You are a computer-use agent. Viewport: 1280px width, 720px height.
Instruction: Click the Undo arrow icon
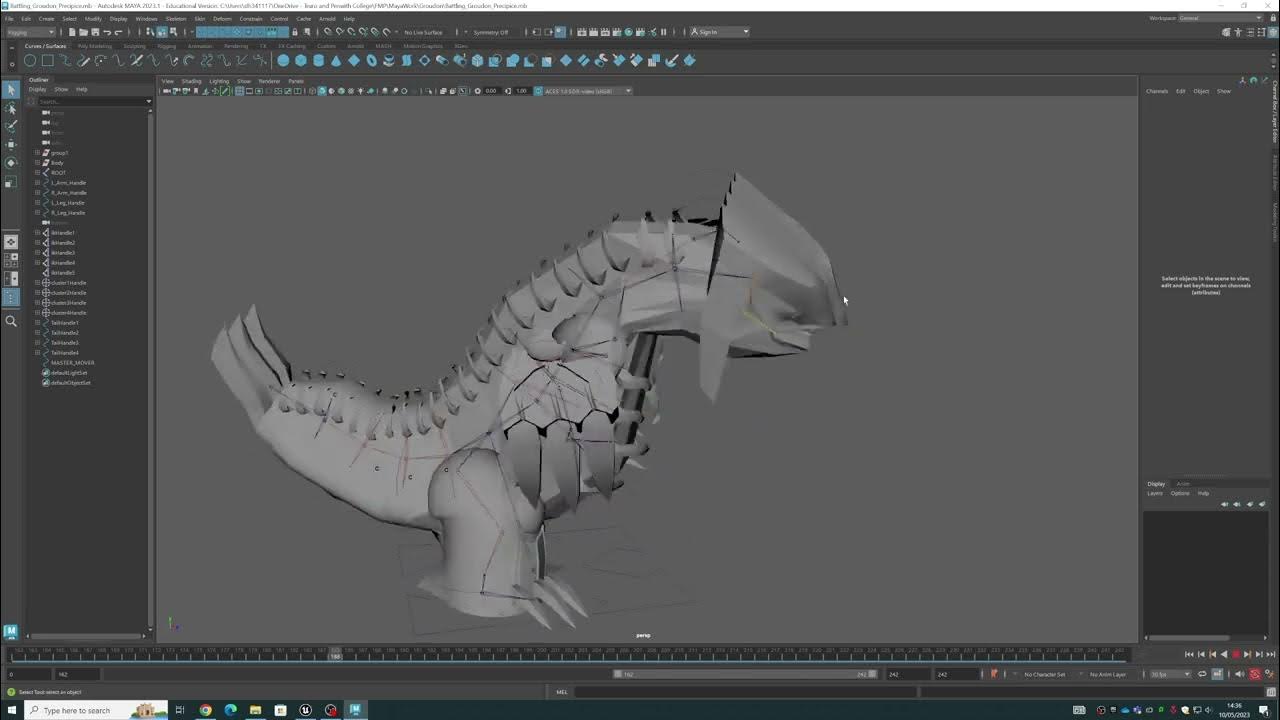(106, 32)
